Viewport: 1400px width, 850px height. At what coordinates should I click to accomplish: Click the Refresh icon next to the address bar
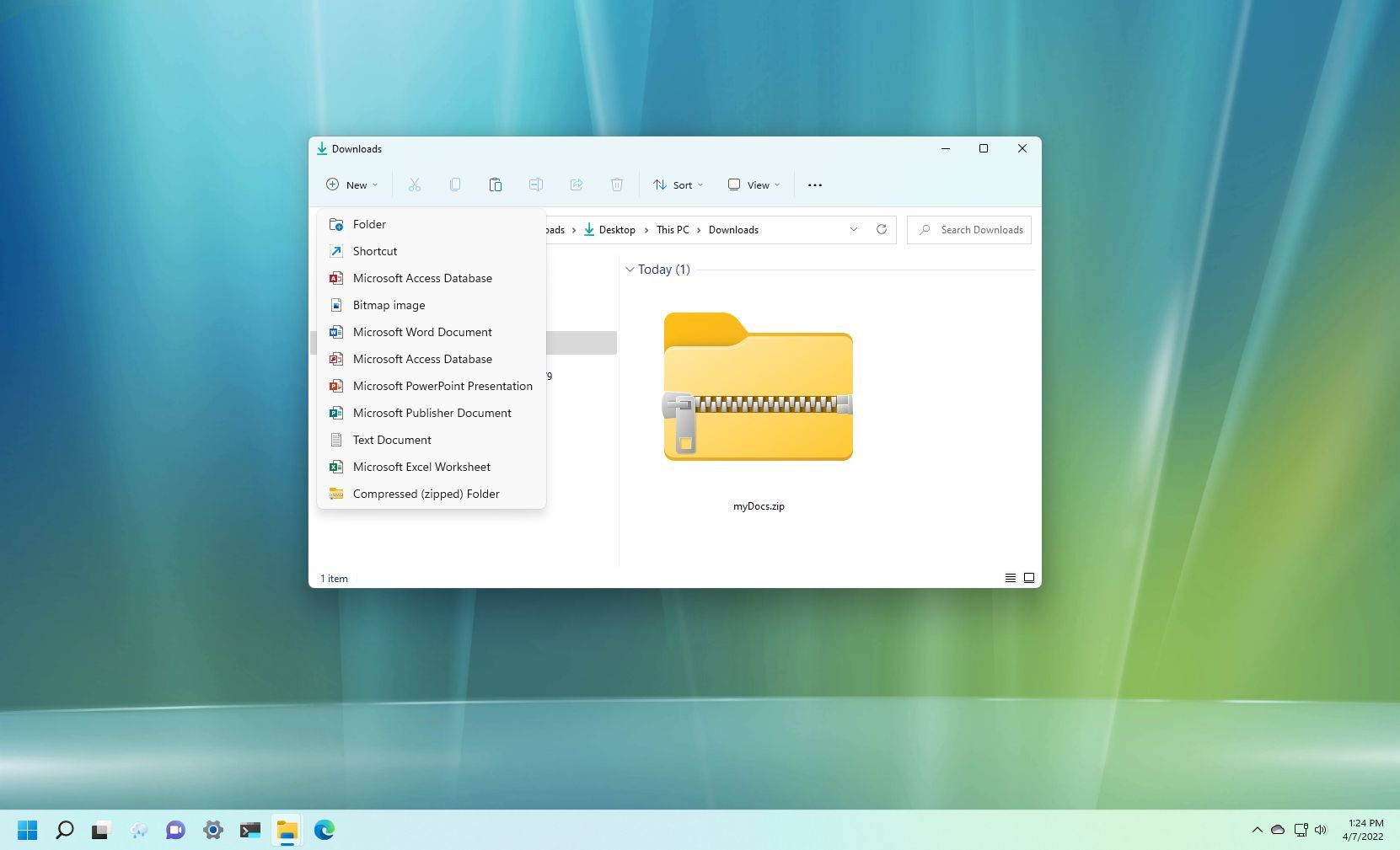pos(881,229)
